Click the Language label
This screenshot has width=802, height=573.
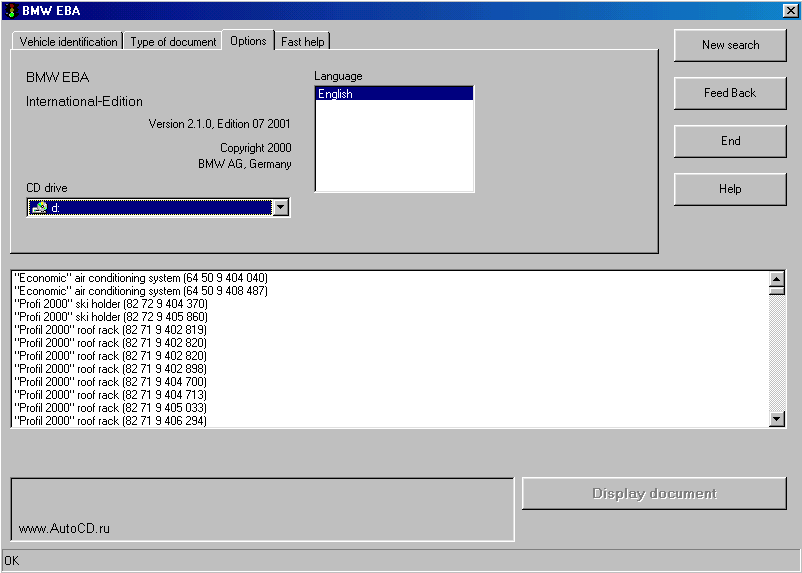point(338,76)
